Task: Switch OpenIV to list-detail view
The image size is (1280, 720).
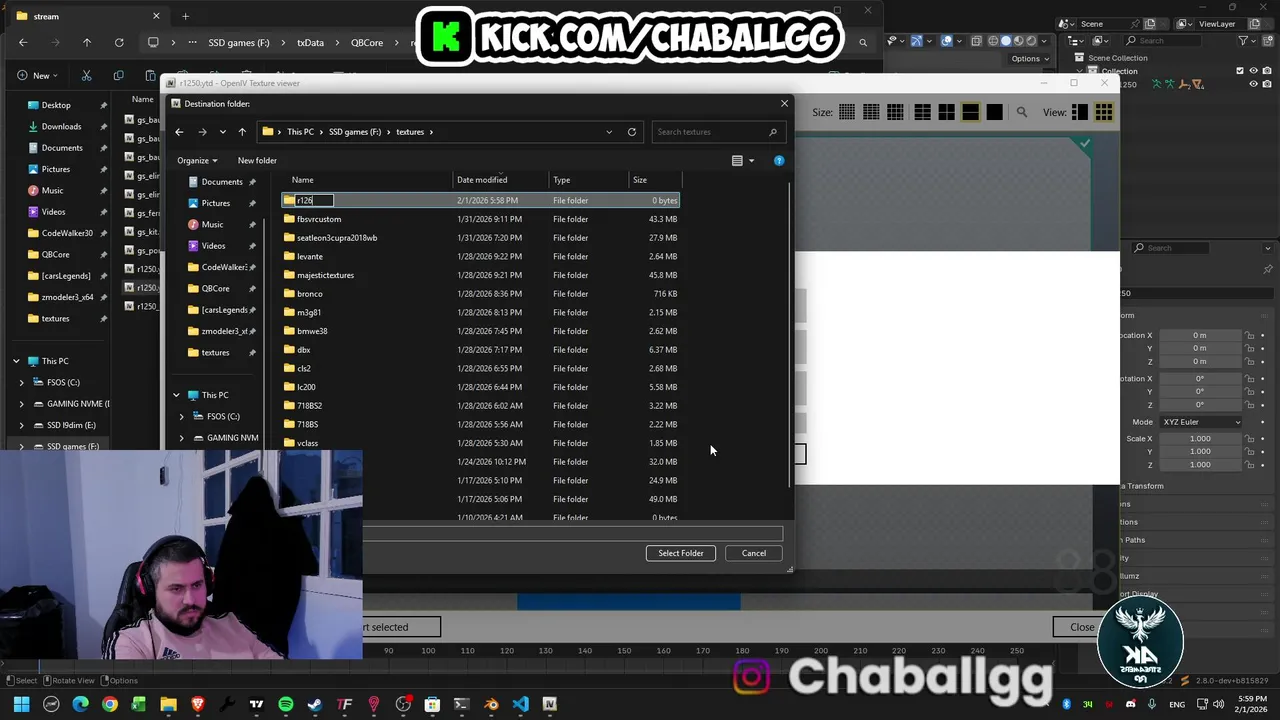Action: pyautogui.click(x=1080, y=112)
